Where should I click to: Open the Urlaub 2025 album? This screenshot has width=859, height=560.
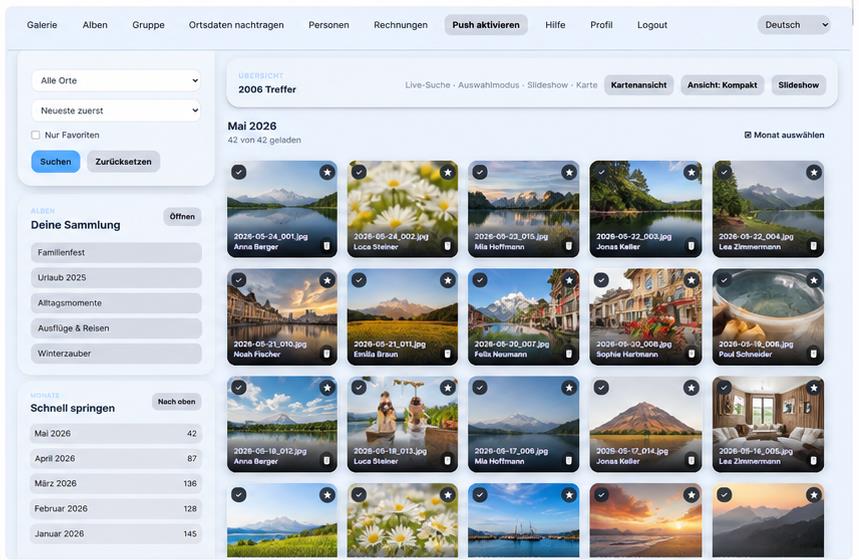(x=116, y=277)
